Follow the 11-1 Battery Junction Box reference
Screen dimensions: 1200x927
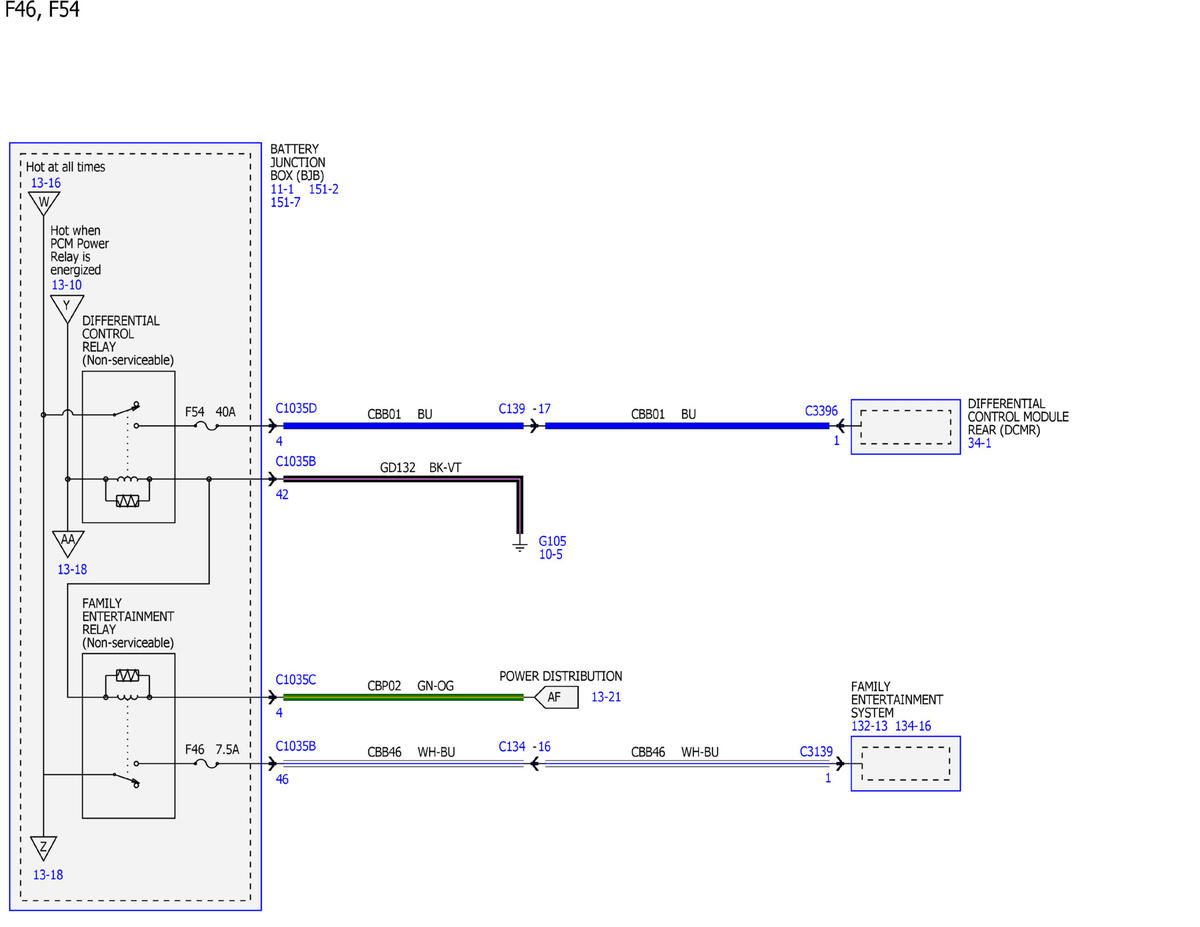[282, 189]
